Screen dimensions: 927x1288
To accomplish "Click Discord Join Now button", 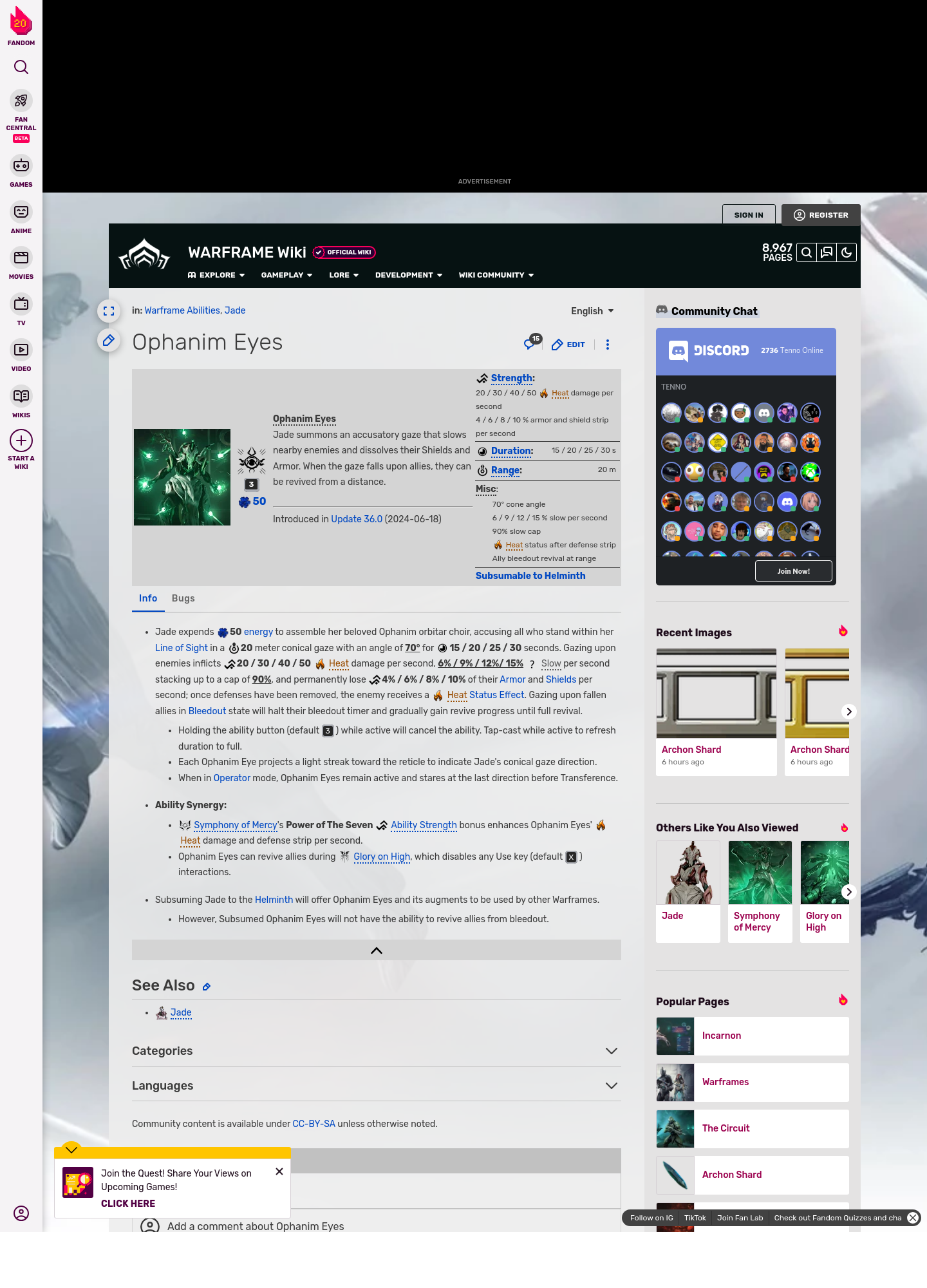I will point(794,571).
